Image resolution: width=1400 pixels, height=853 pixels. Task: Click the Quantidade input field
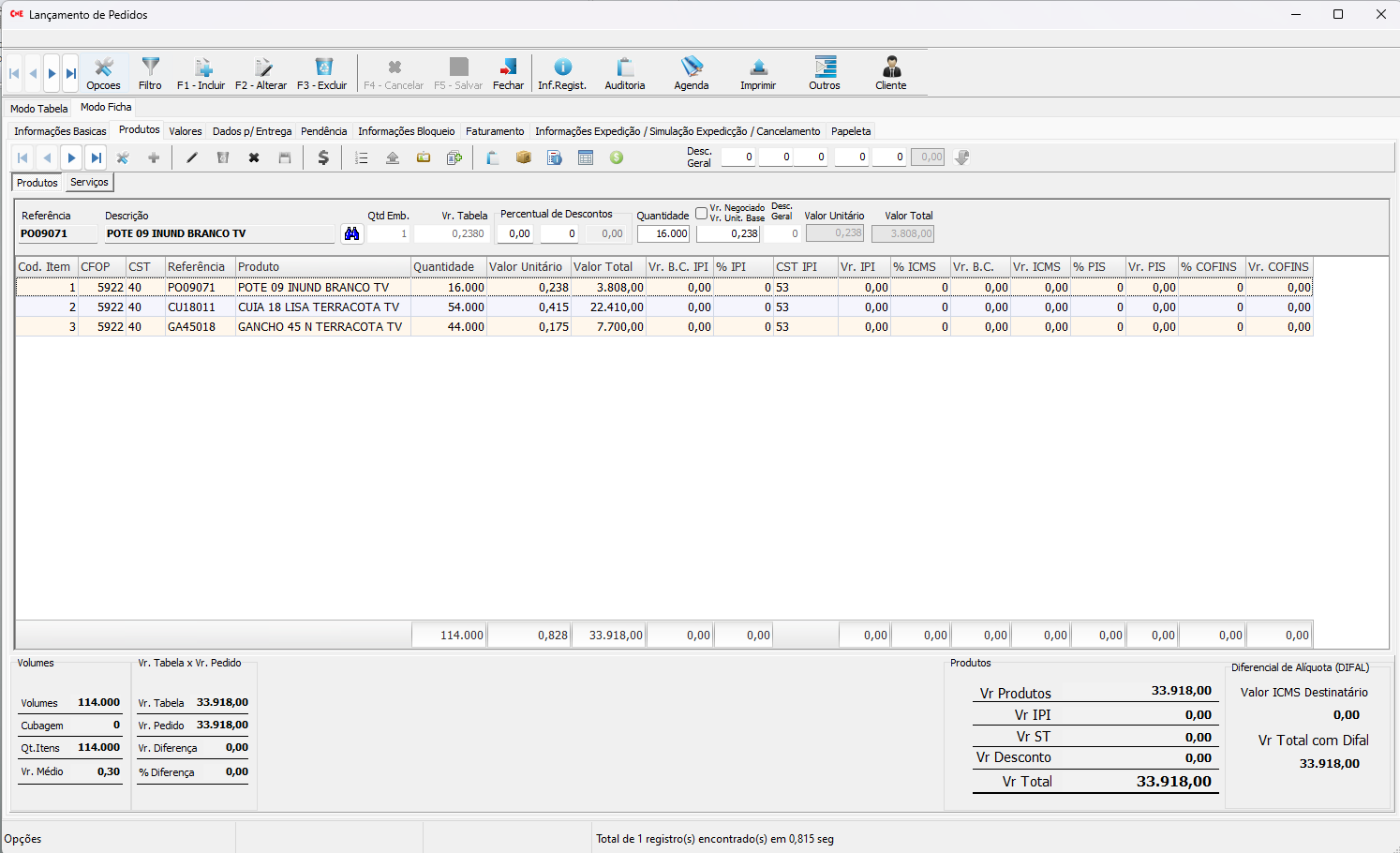(663, 233)
